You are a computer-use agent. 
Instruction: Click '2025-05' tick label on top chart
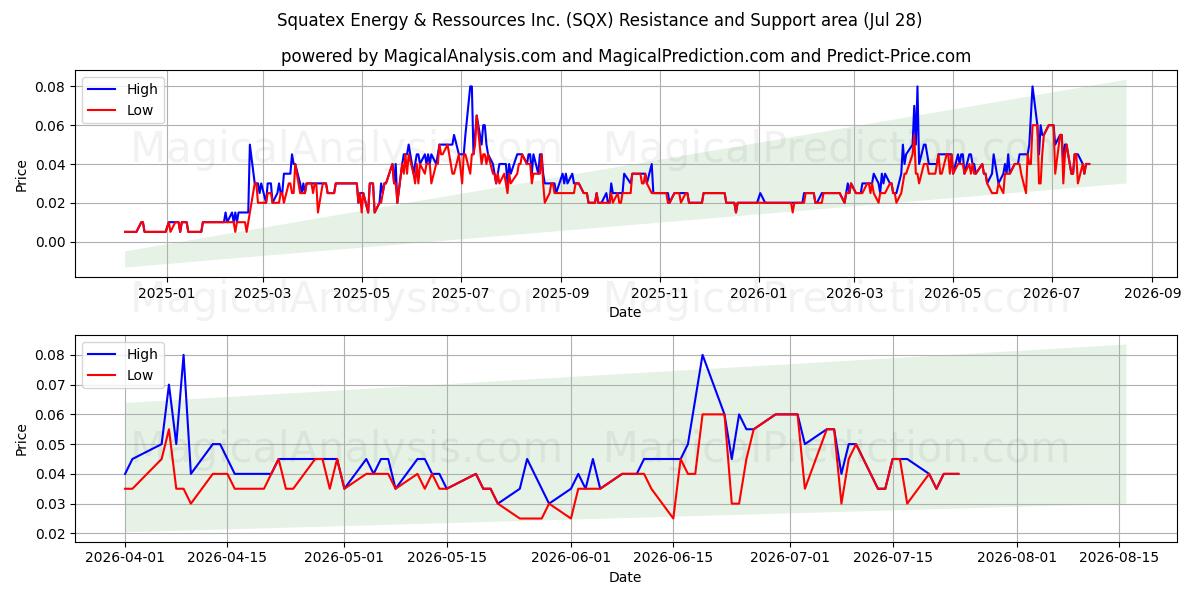[x=361, y=294]
